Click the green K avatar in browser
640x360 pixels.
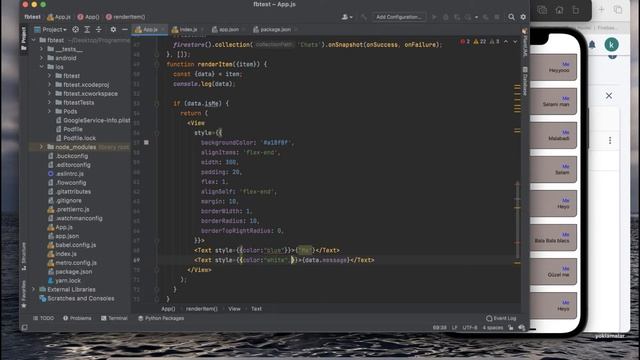[x=611, y=44]
